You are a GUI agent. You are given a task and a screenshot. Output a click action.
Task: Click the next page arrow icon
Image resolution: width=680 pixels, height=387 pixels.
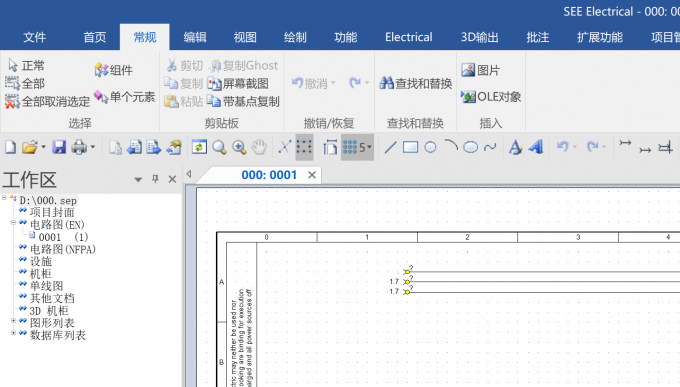pos(154,148)
